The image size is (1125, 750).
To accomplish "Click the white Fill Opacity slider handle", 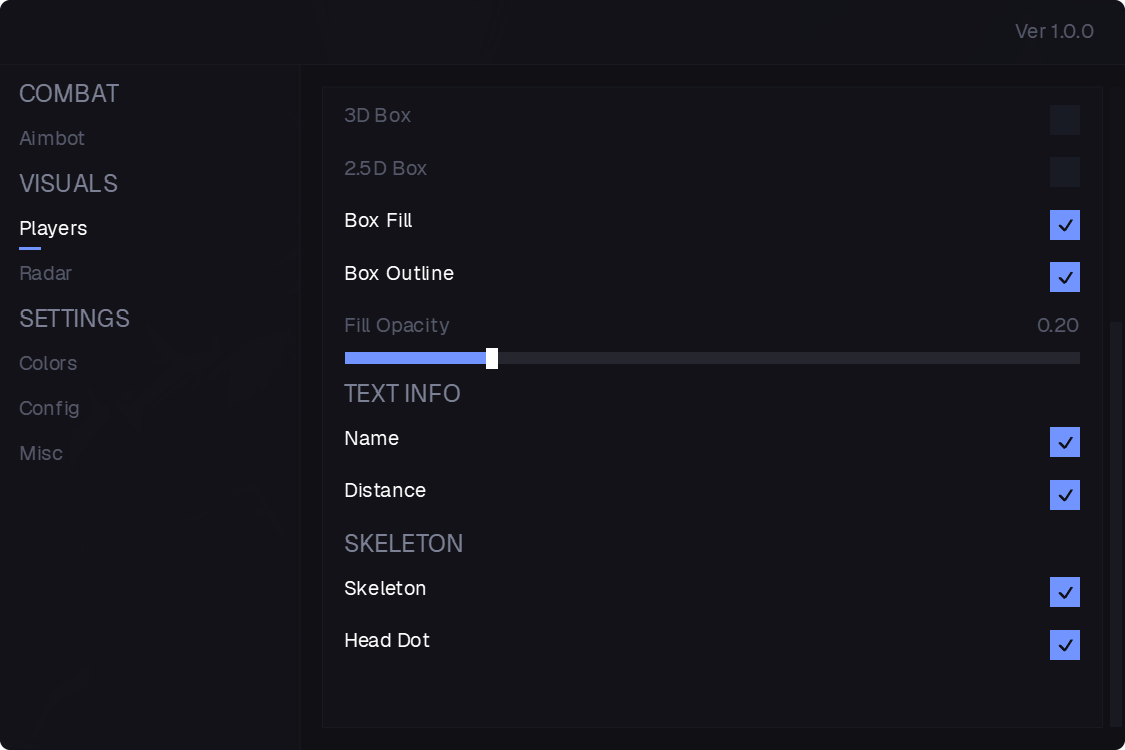I will (491, 358).
